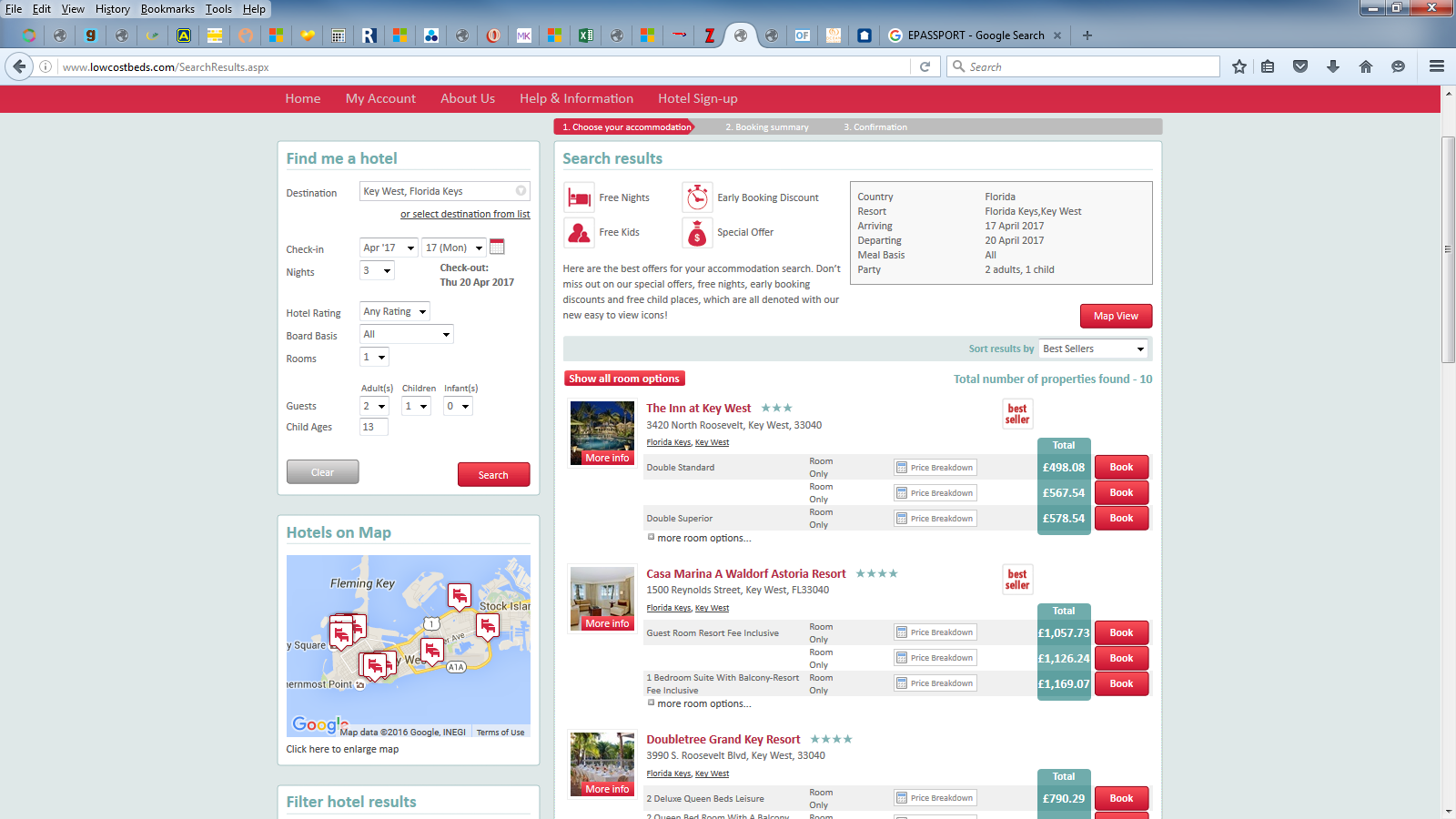Click the Clear button in hotel finder
Viewport: 1456px width, 819px height.
click(322, 471)
